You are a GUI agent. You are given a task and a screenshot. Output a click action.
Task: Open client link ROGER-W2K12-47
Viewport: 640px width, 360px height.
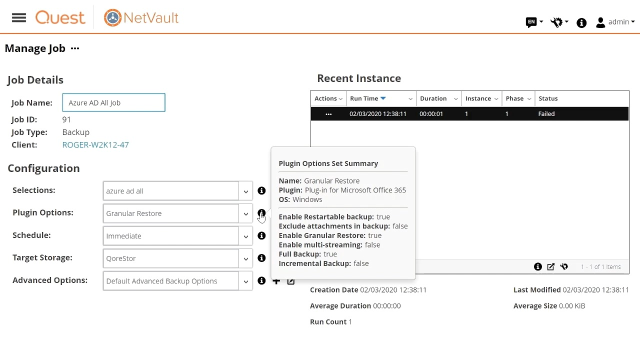pos(96,145)
